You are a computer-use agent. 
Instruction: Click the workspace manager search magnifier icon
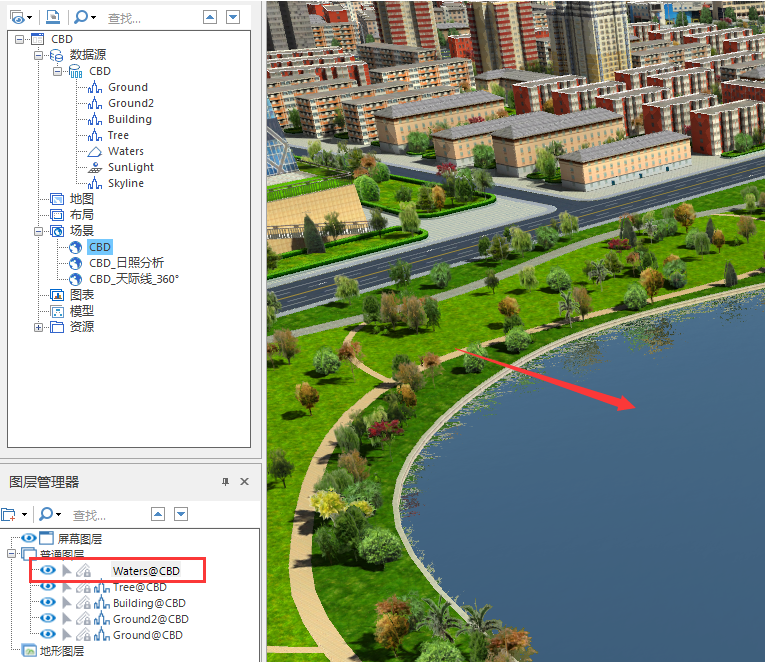click(81, 18)
